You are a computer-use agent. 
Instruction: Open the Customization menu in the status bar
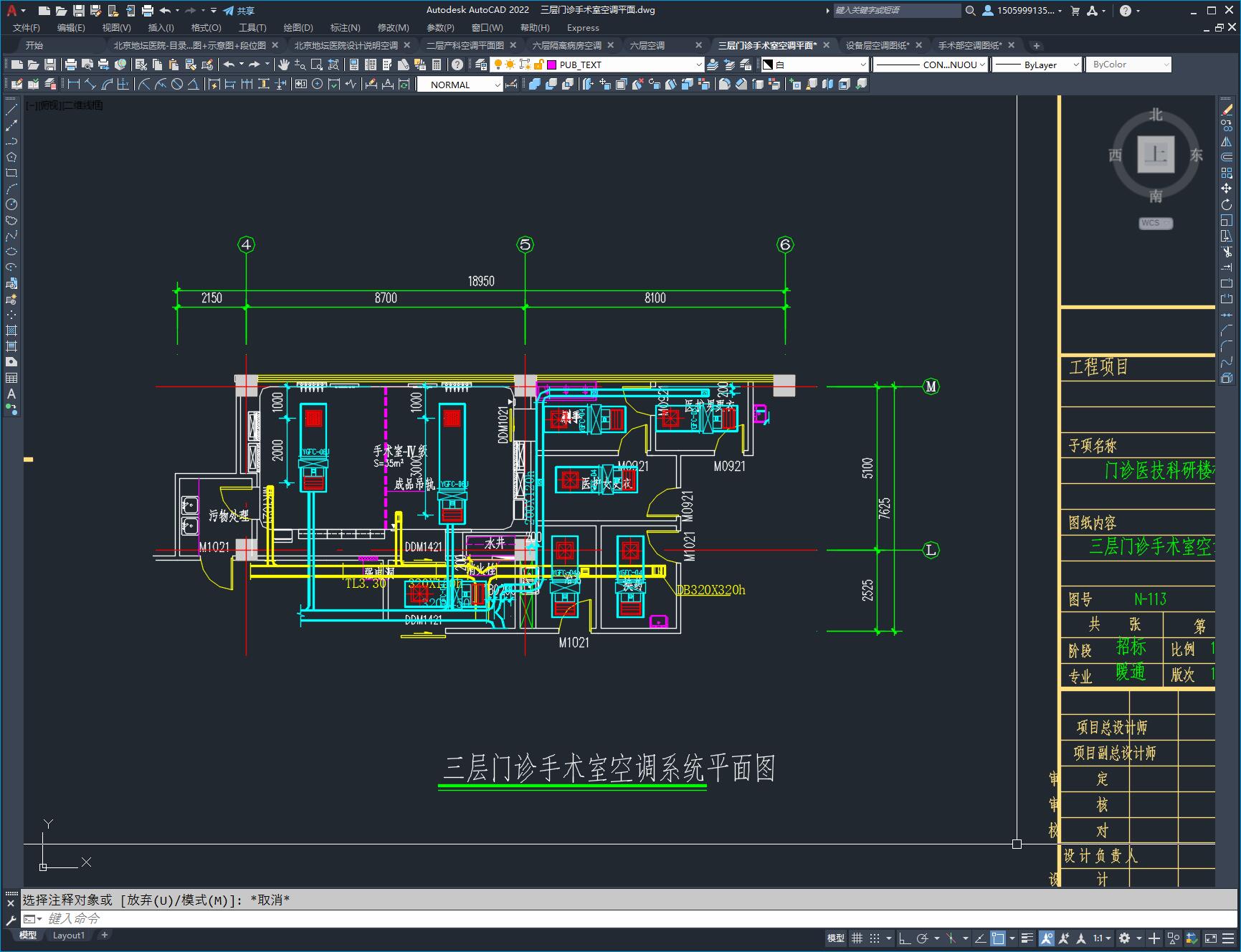click(1229, 938)
